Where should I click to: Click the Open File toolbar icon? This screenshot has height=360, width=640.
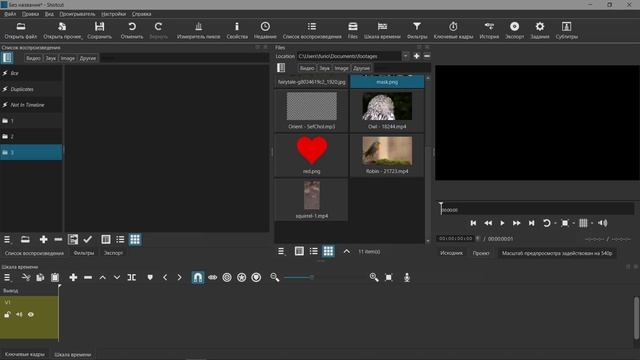pyautogui.click(x=20, y=27)
